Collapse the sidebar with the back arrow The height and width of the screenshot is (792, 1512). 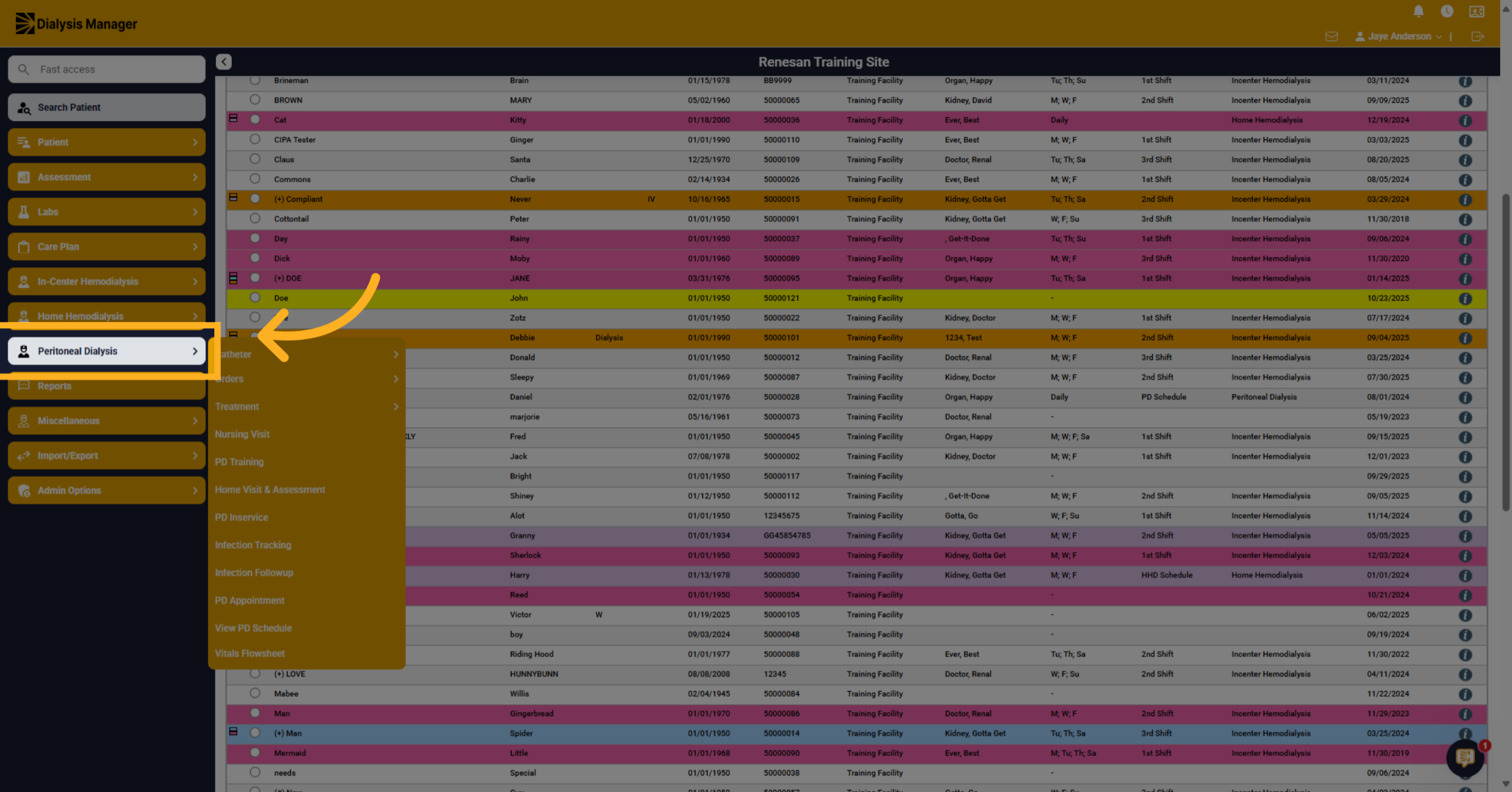coord(224,62)
